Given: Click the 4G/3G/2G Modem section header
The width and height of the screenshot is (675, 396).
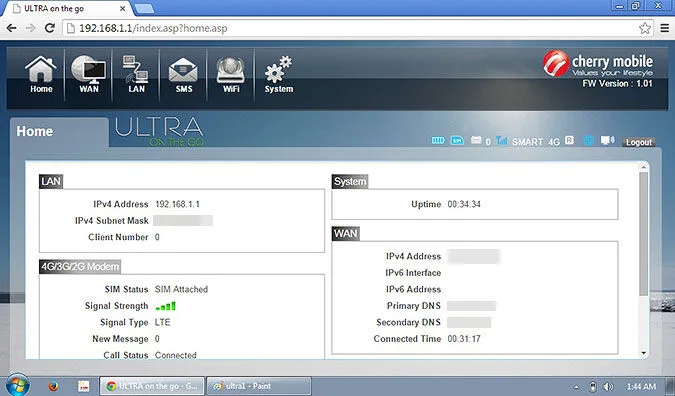Looking at the screenshot, I should pyautogui.click(x=80, y=267).
